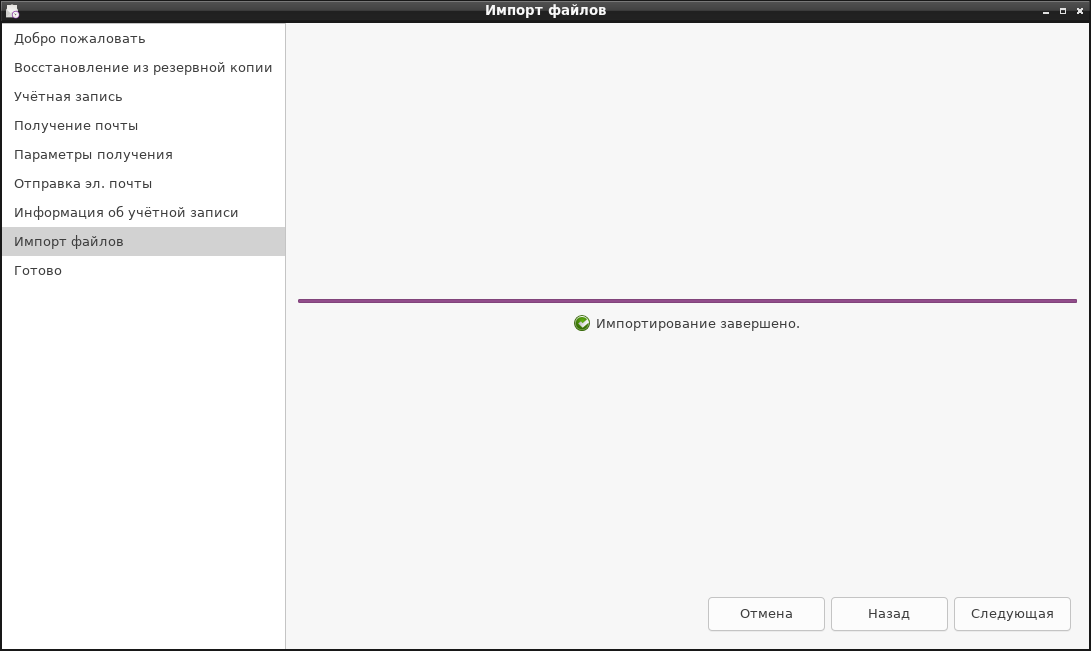Screen dimensions: 1091x651
Task: Proceed with the Следующая button
Action: click(x=1012, y=614)
